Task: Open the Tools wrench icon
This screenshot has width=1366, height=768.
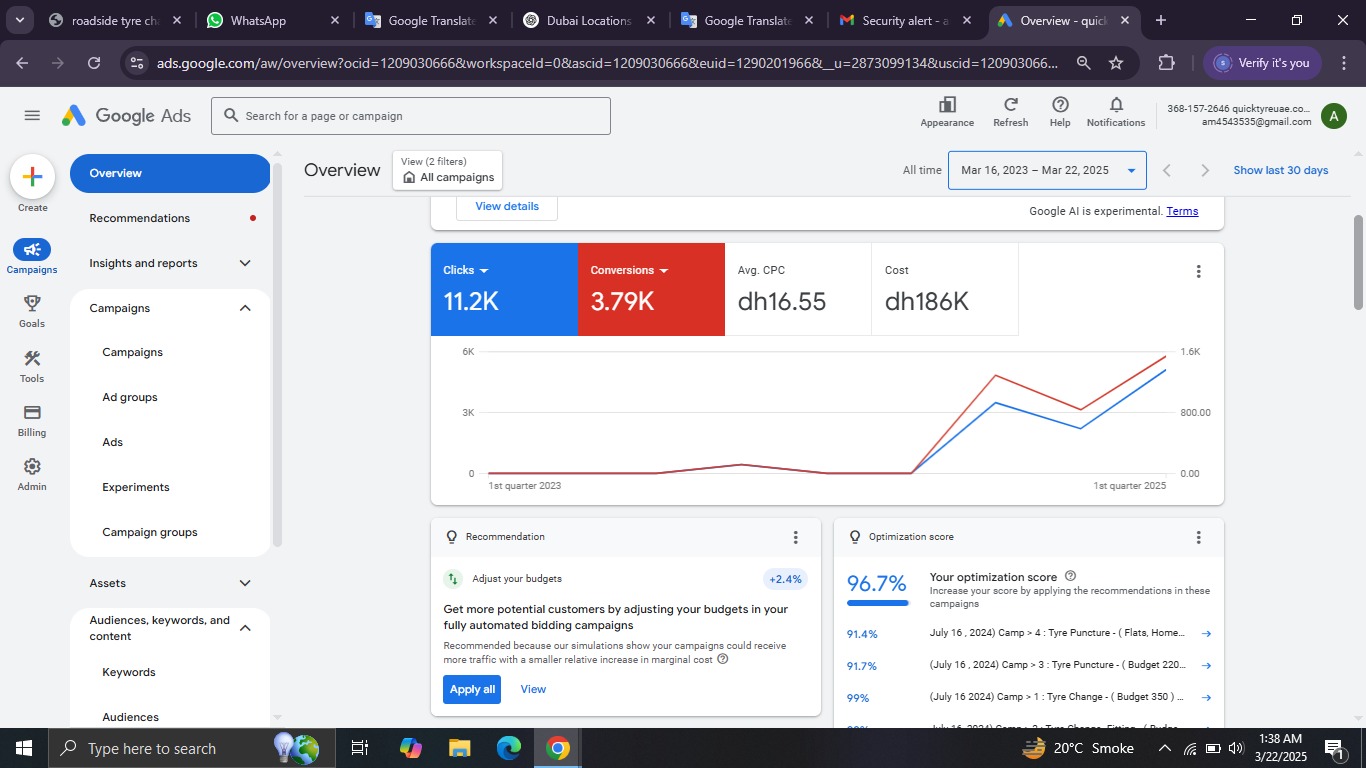Action: pyautogui.click(x=32, y=359)
